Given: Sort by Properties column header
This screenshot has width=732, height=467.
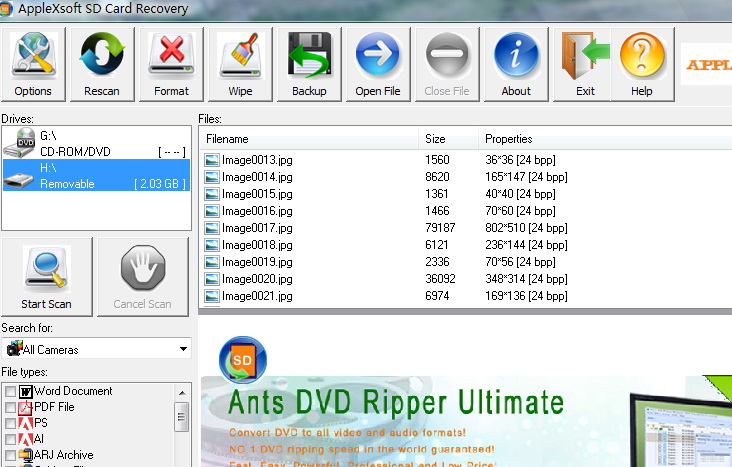Looking at the screenshot, I should (605, 139).
